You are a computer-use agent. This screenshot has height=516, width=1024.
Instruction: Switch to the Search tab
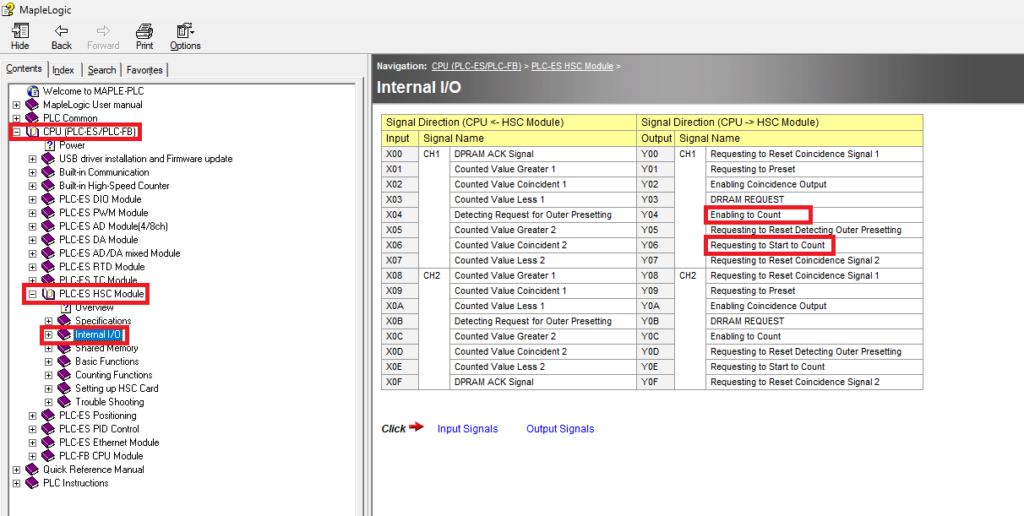click(101, 70)
